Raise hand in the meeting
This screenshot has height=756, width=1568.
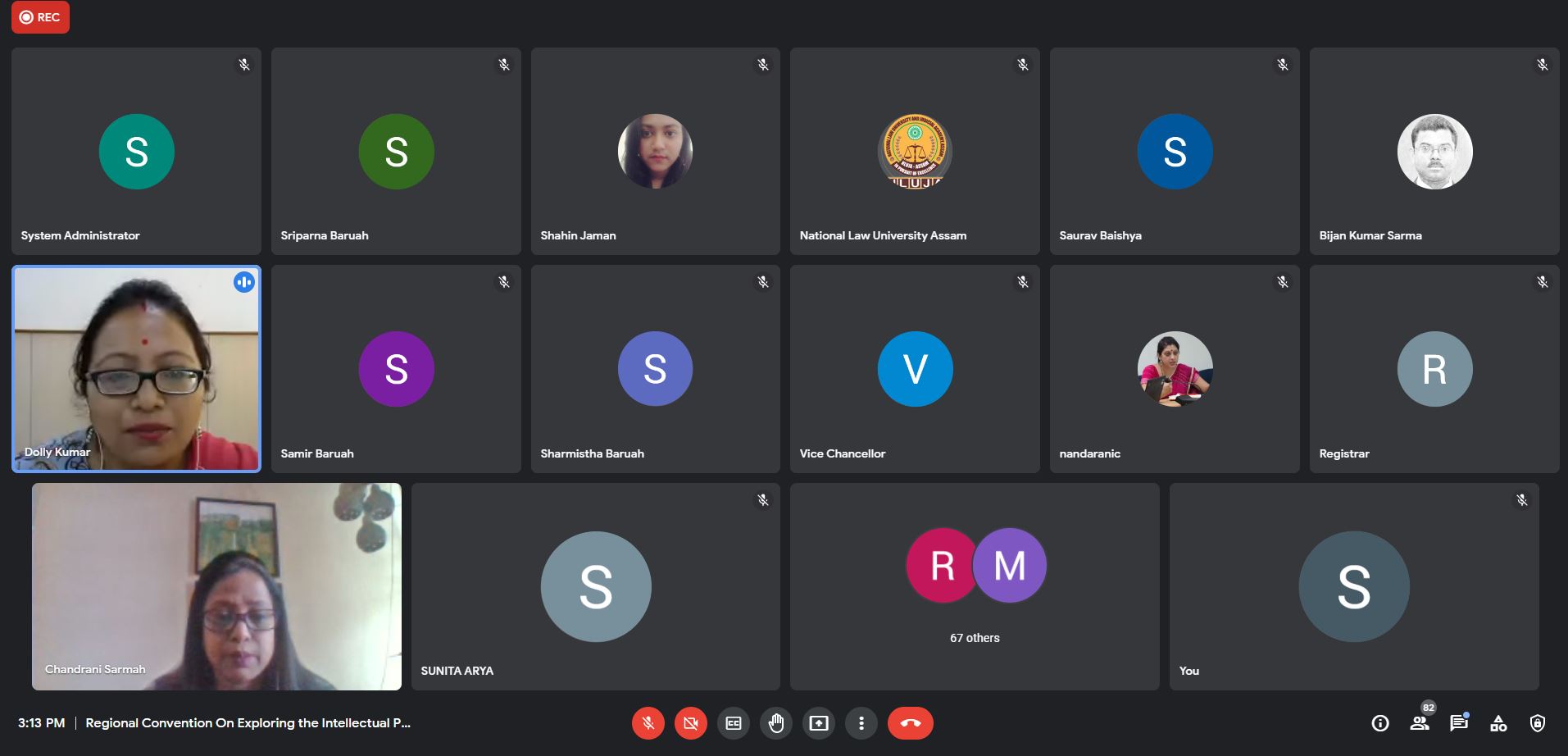(x=776, y=723)
